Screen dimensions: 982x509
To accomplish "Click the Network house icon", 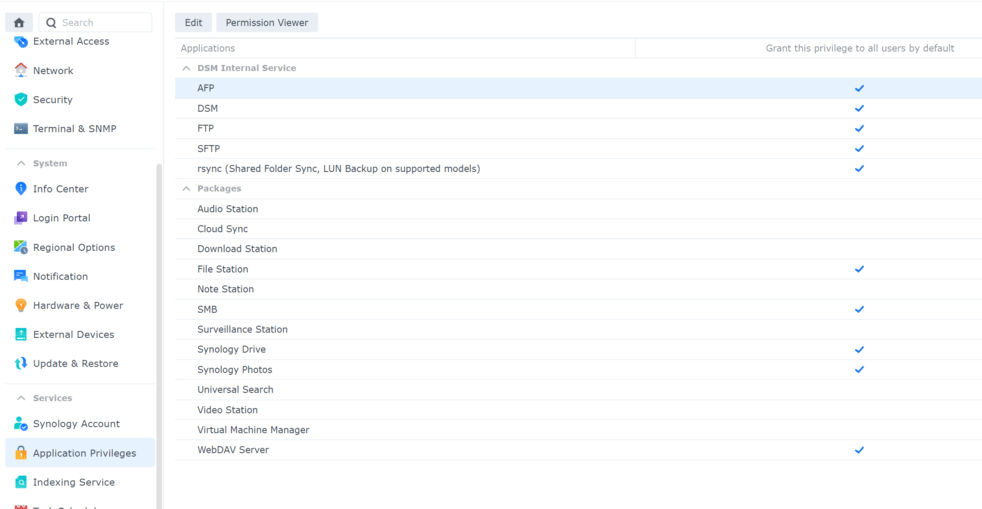I will click(x=21, y=70).
